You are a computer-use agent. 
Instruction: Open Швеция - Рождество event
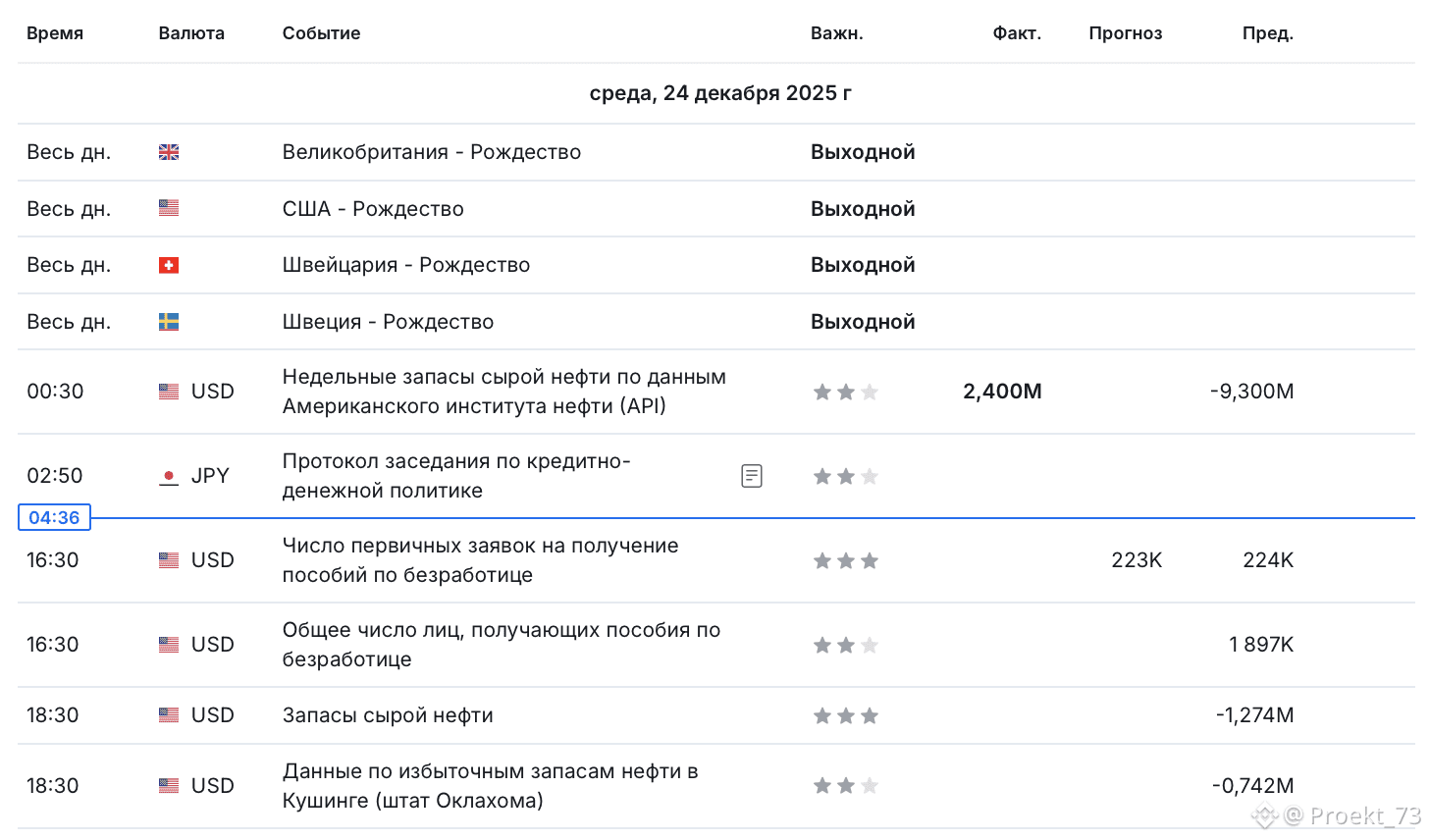tap(388, 322)
